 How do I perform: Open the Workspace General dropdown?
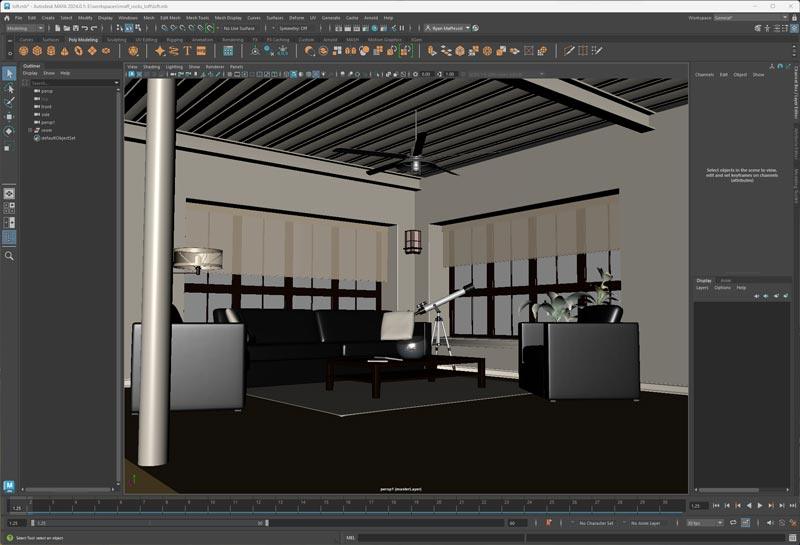click(742, 18)
